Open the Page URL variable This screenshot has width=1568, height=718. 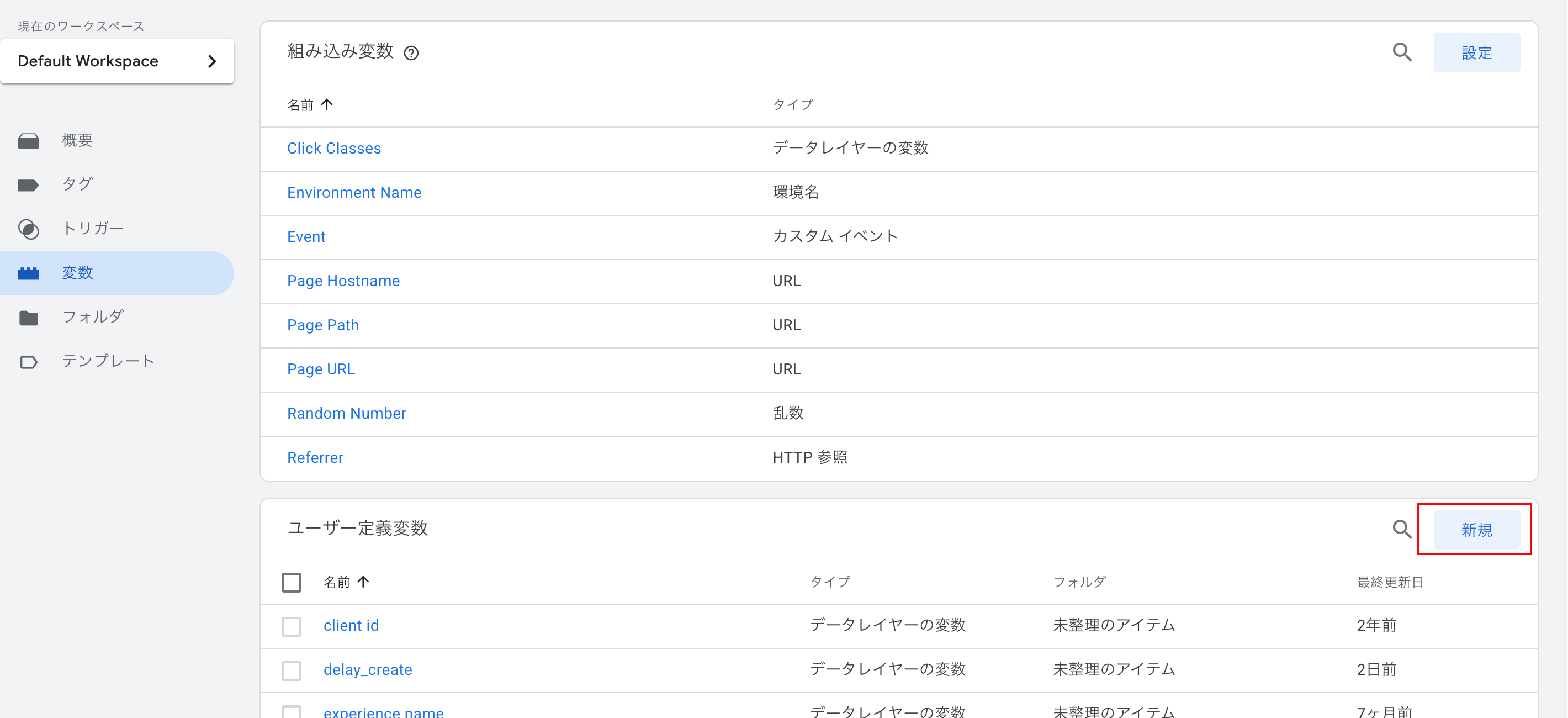click(321, 369)
